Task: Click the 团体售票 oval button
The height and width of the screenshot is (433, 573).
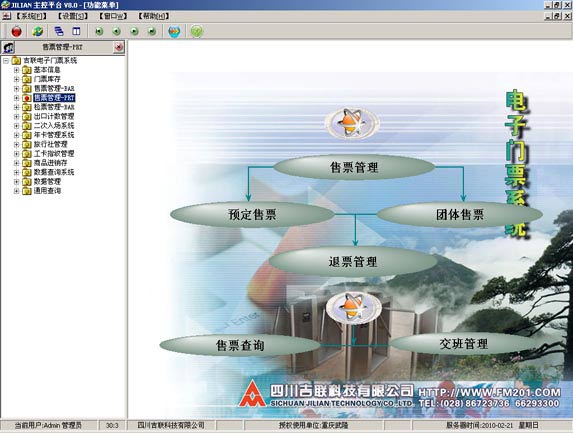Action: click(x=459, y=214)
